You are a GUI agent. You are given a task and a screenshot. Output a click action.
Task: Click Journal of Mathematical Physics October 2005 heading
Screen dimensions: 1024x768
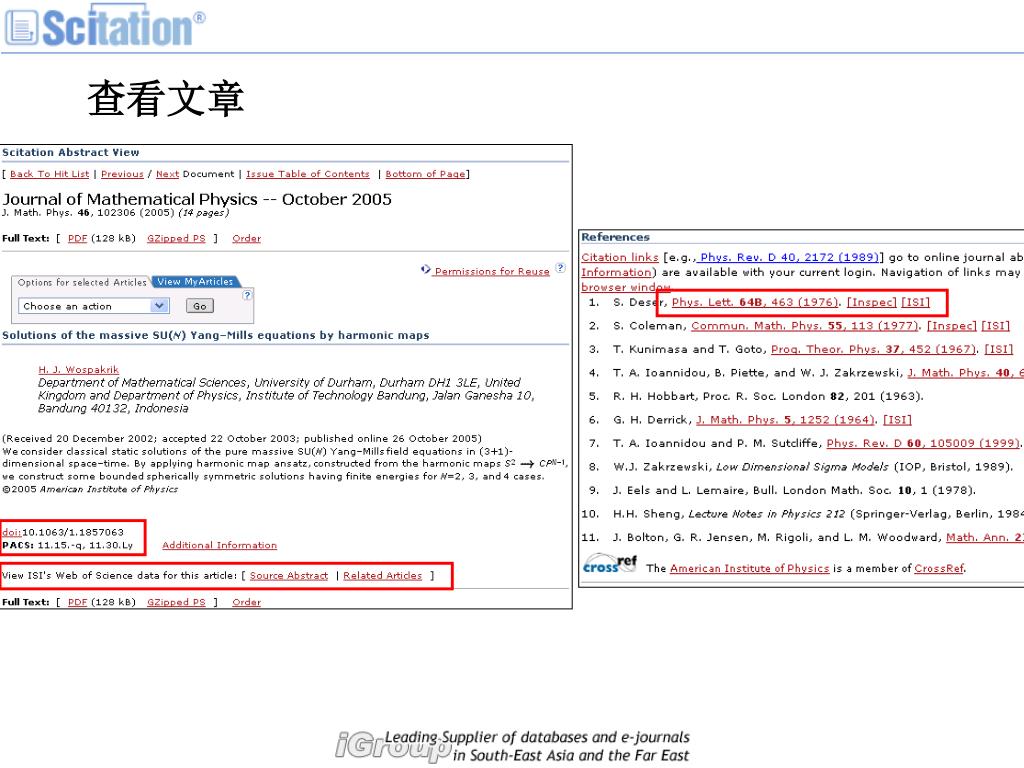point(197,199)
